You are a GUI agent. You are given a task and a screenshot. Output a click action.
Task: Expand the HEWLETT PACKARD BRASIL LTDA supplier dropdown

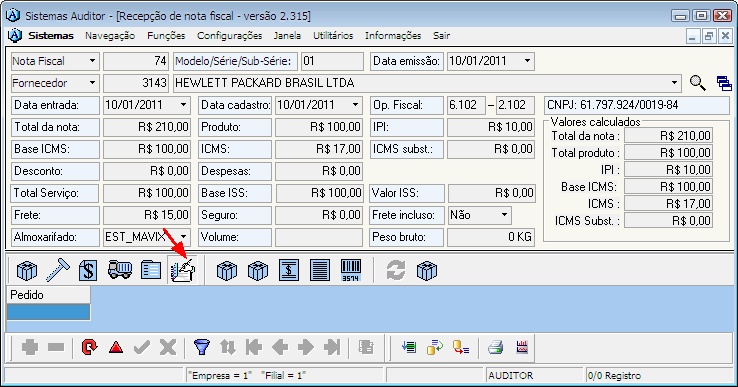pyautogui.click(x=674, y=83)
